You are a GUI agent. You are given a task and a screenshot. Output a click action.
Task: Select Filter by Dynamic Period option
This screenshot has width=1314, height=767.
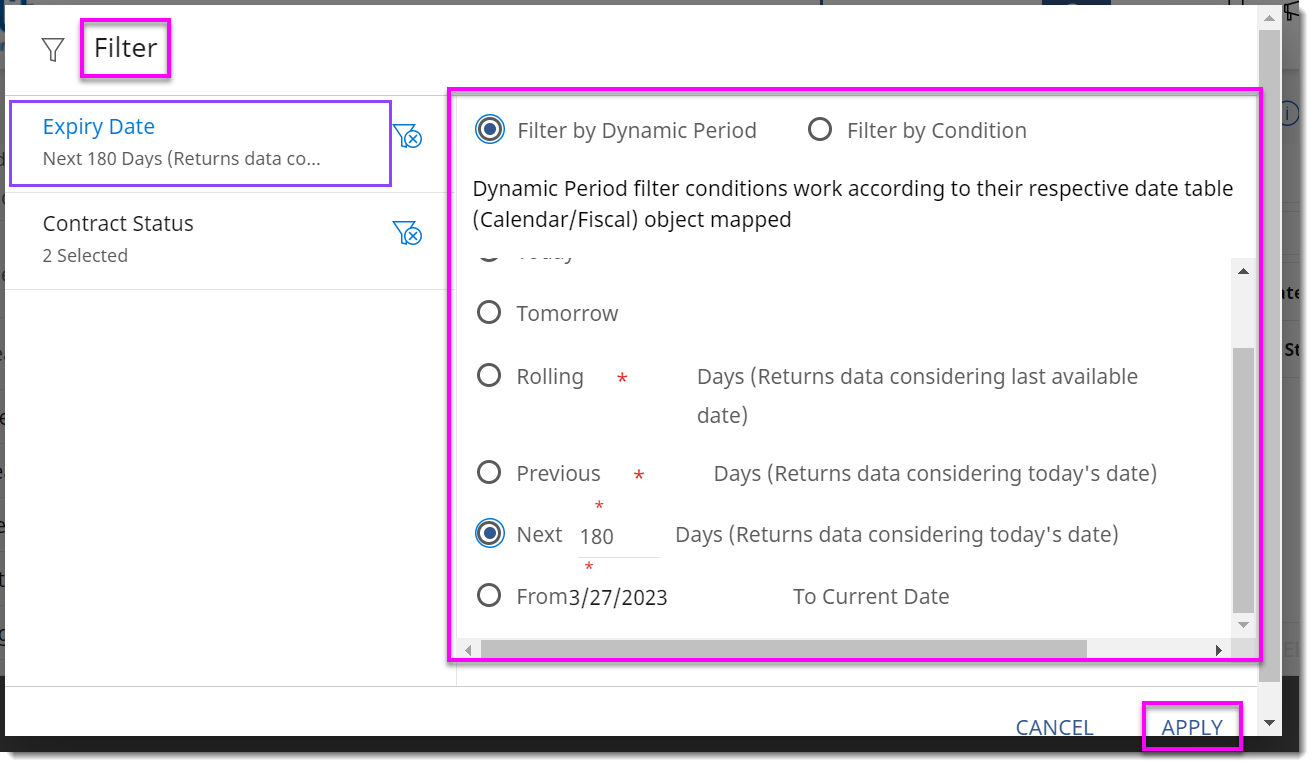pyautogui.click(x=490, y=130)
